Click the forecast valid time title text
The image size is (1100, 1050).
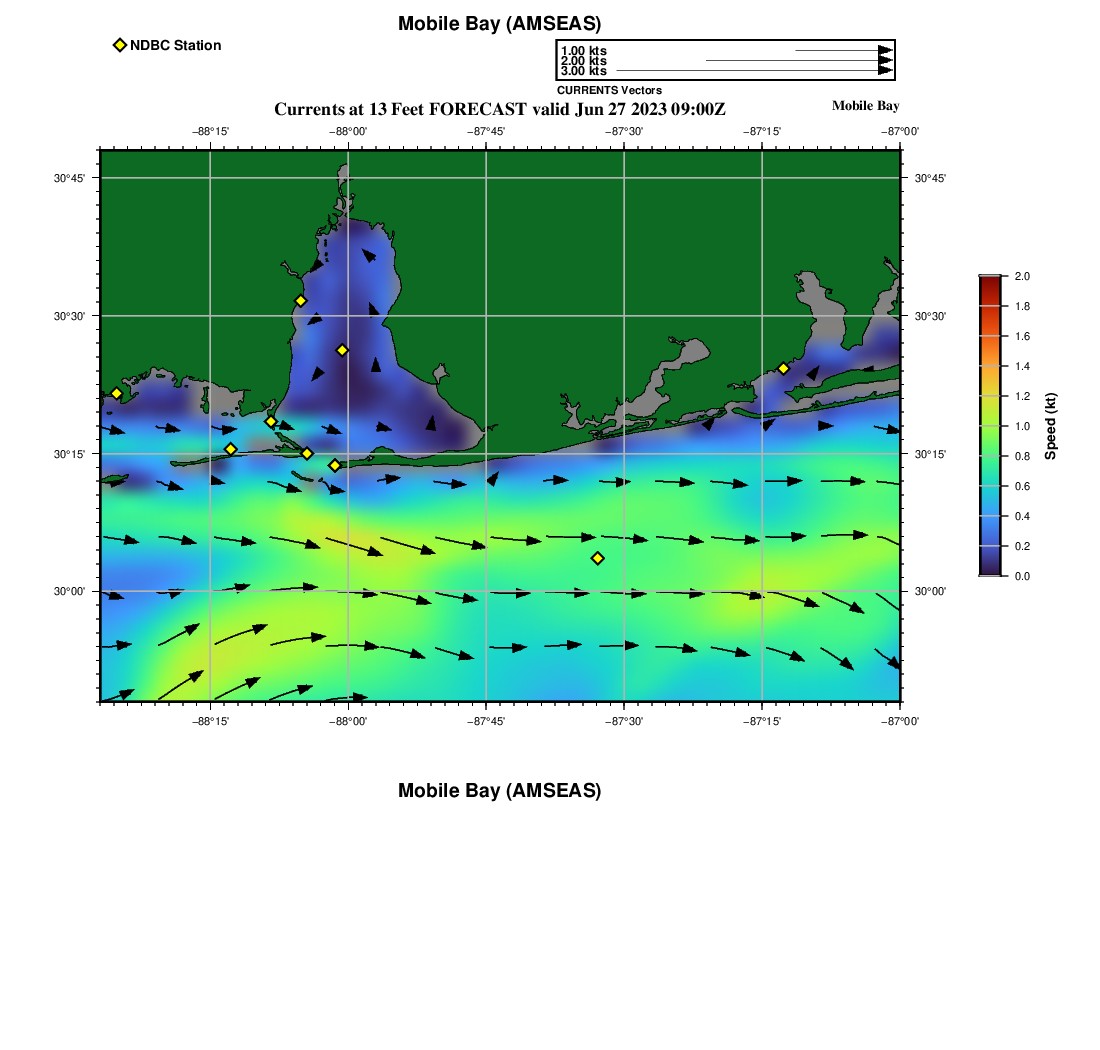click(499, 109)
